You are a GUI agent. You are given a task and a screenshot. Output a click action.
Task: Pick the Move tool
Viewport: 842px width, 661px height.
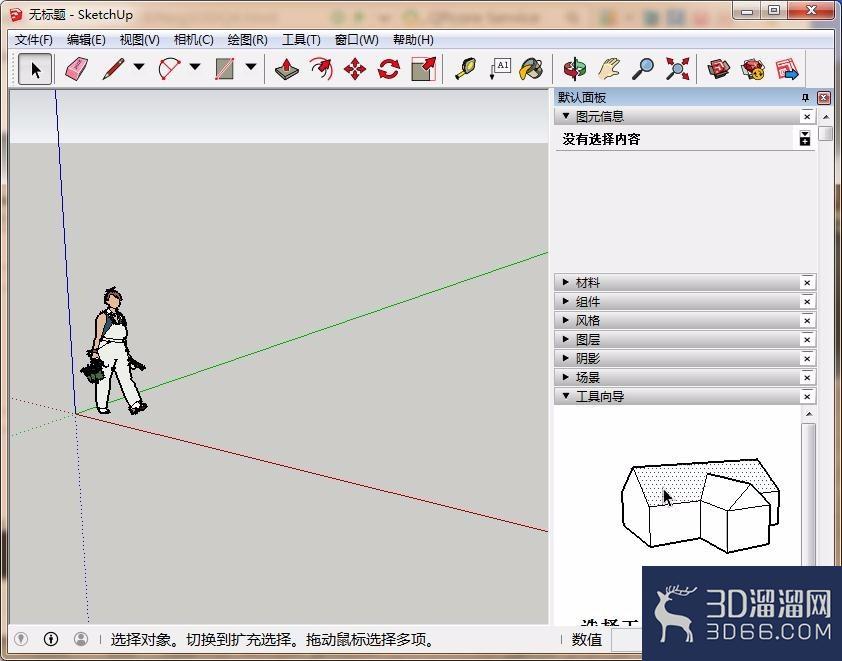354,69
